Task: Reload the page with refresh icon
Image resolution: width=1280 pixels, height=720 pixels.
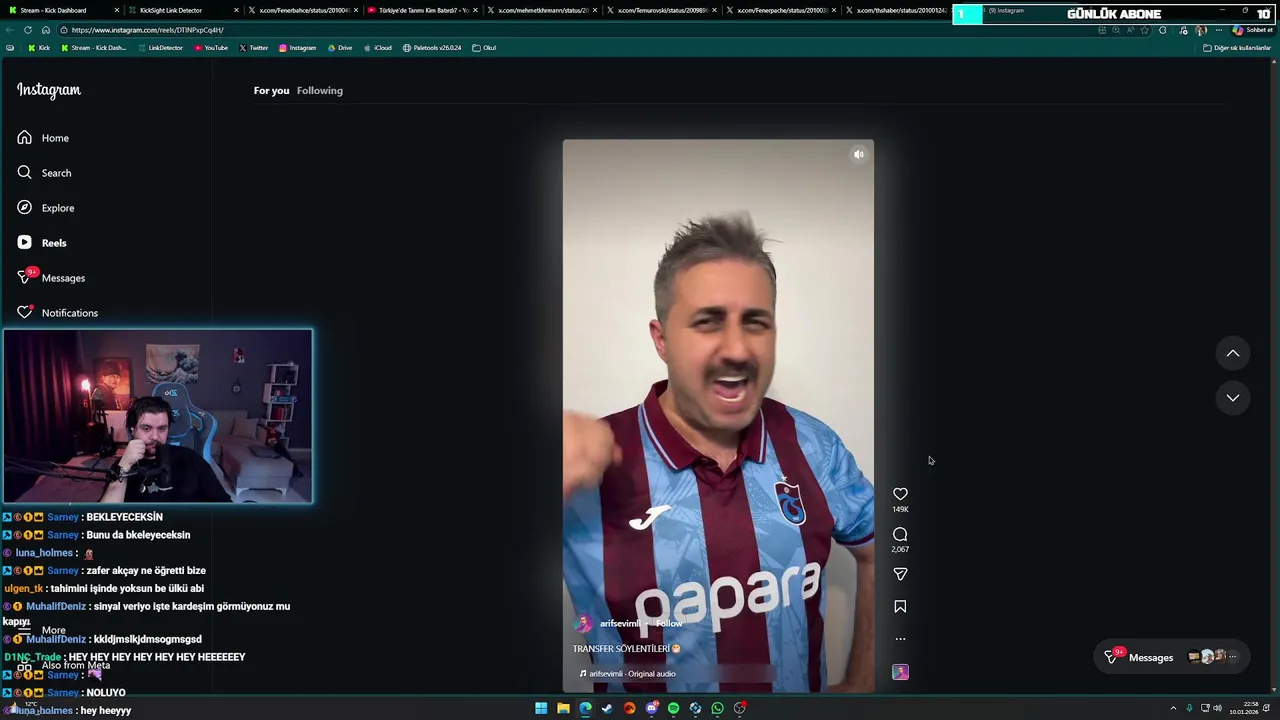Action: 28,30
